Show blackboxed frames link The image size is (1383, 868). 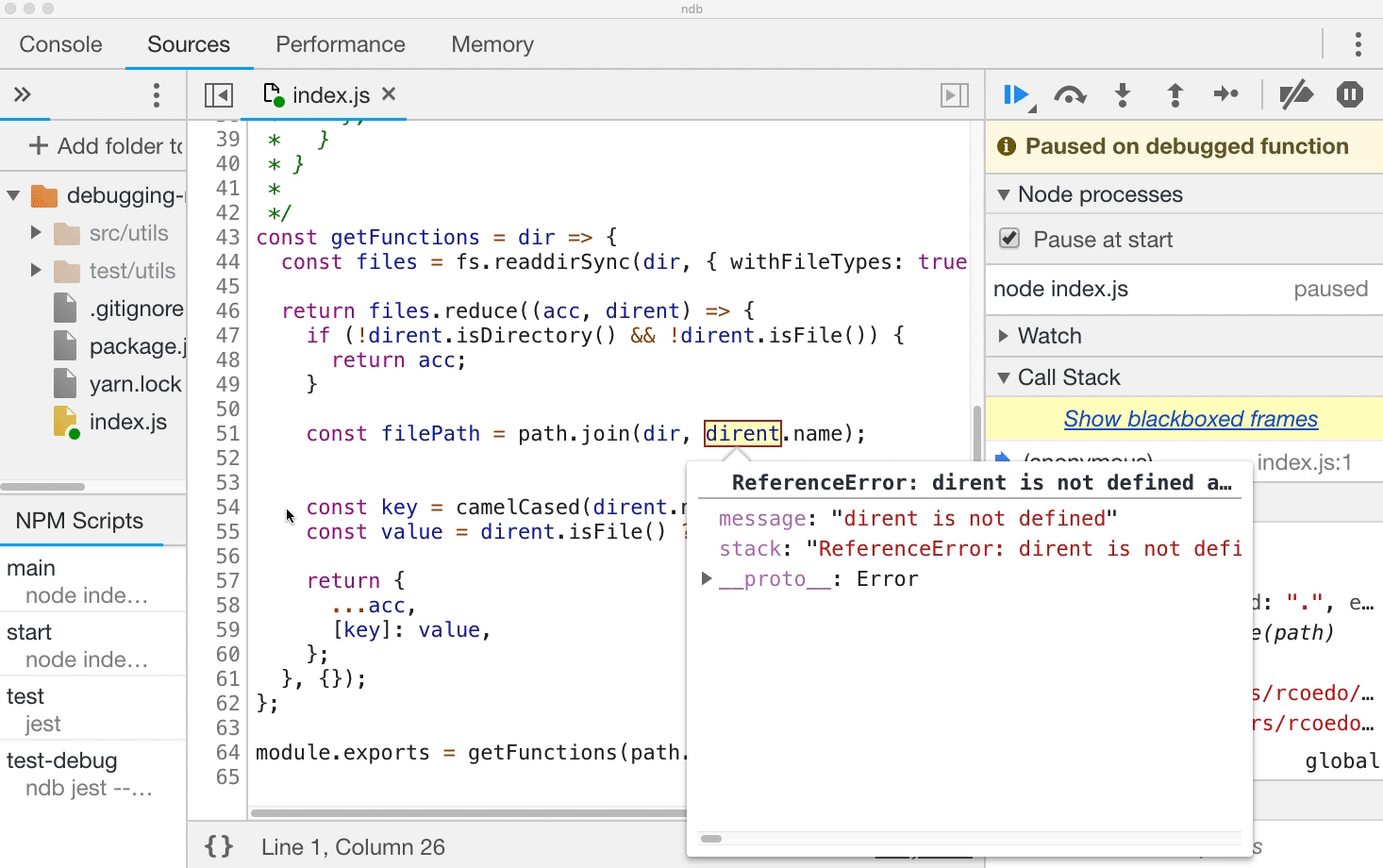1191,419
